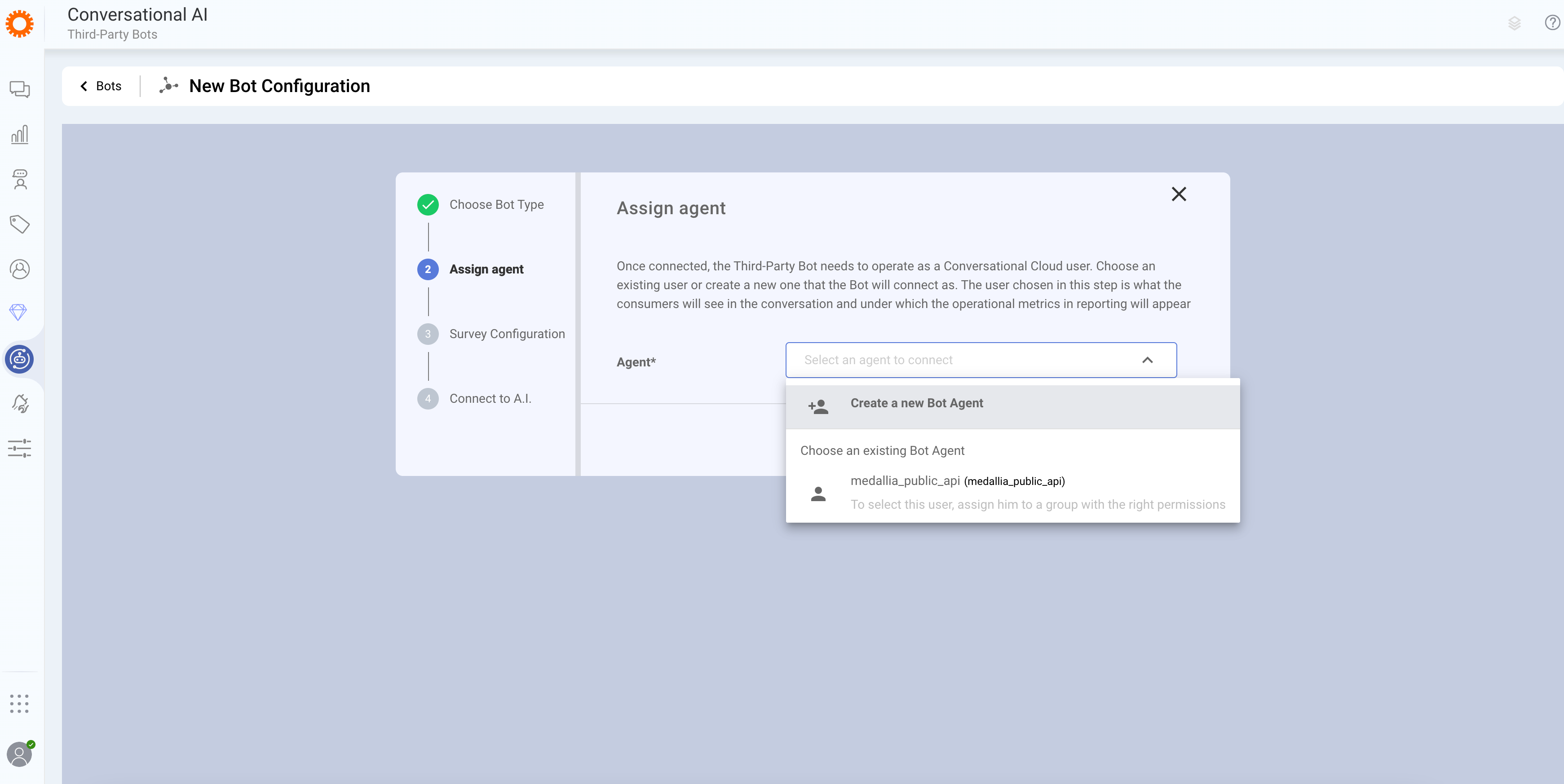Click the user profile avatar

coord(19,754)
